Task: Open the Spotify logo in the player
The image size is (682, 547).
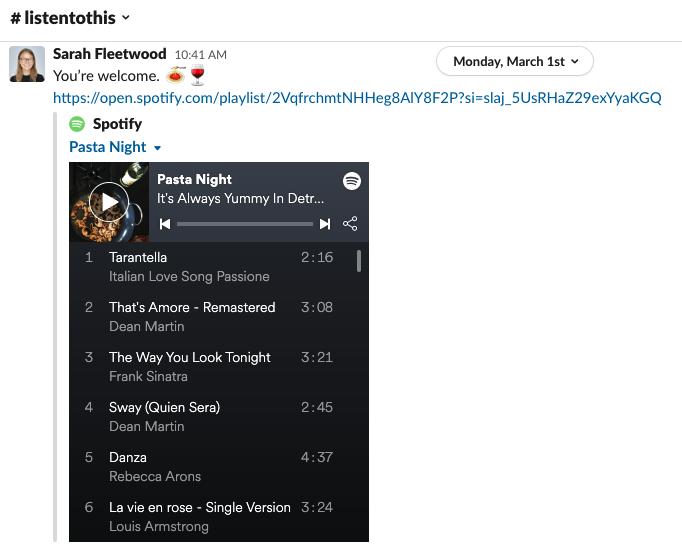Action: click(x=352, y=181)
